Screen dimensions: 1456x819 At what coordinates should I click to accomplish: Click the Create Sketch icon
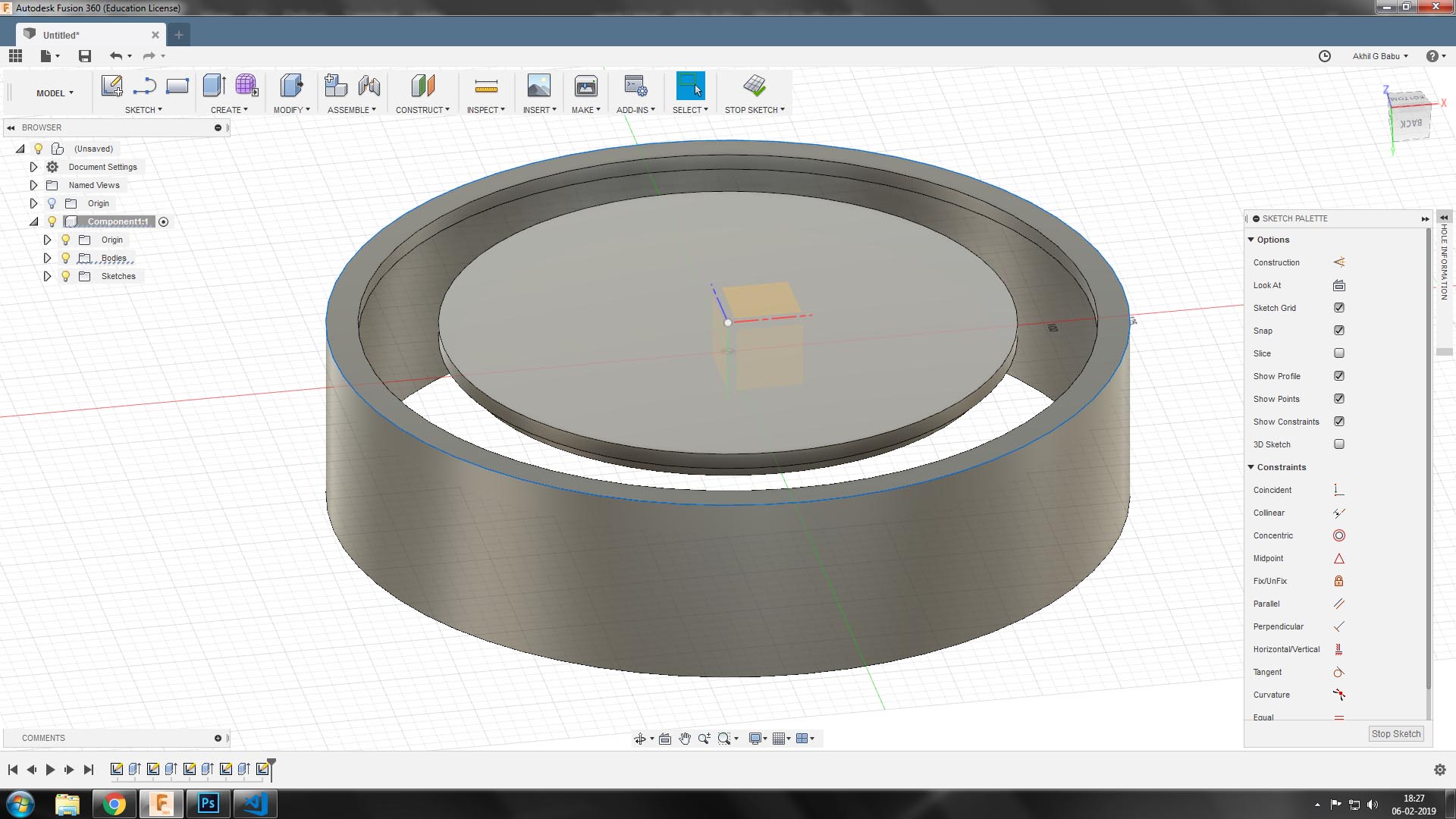click(111, 86)
